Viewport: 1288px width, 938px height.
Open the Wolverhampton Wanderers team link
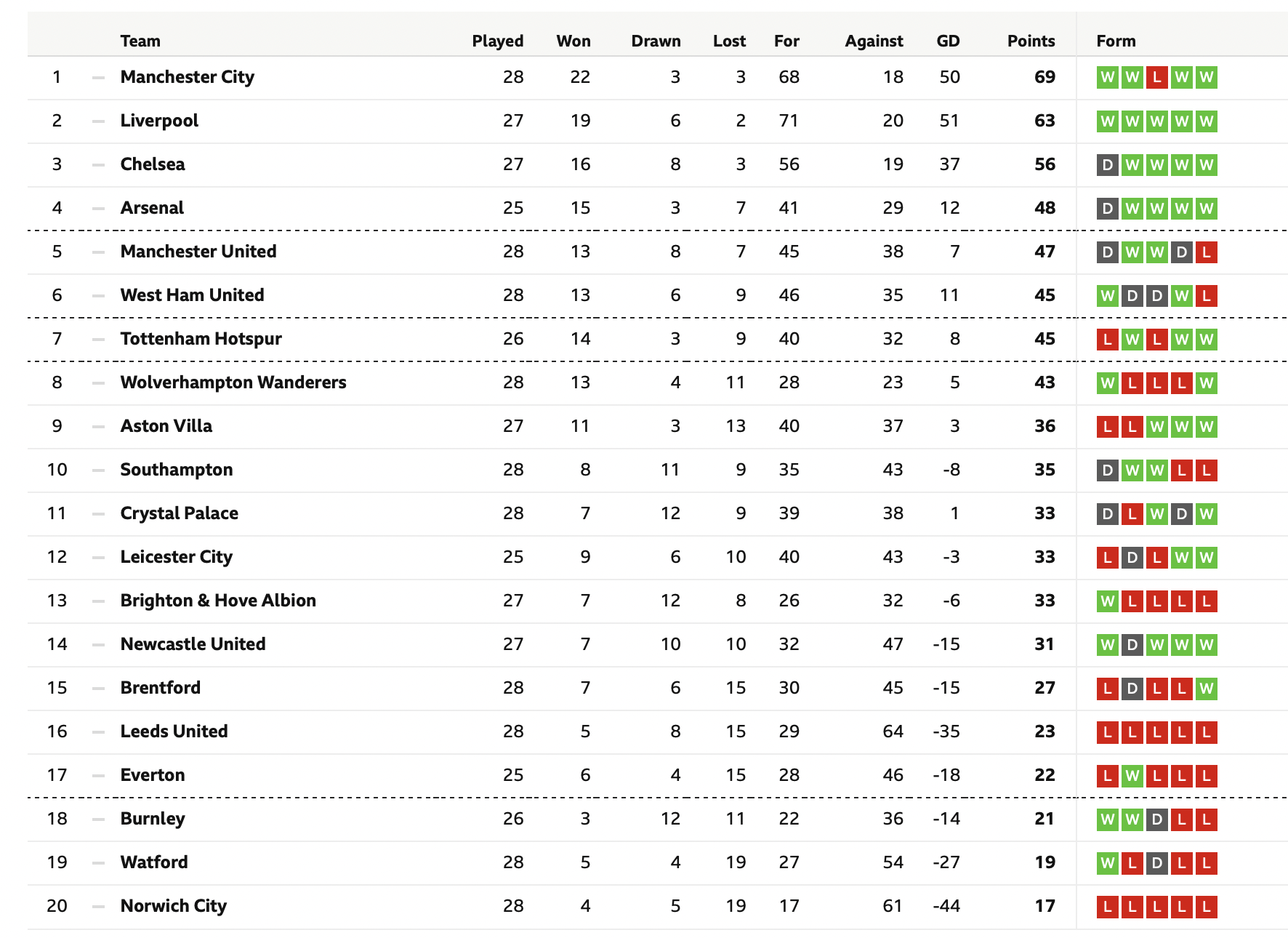pos(233,382)
